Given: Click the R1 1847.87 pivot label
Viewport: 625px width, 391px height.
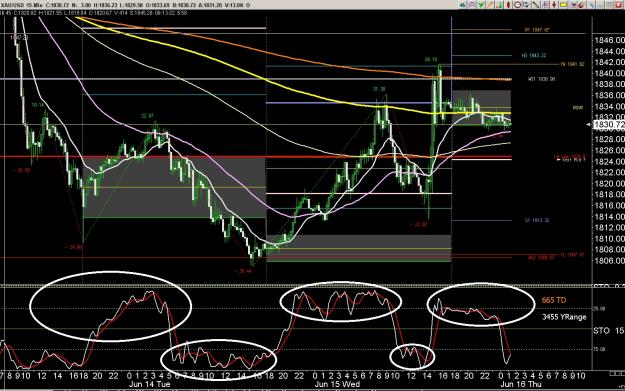Looking at the screenshot, I should [x=537, y=30].
